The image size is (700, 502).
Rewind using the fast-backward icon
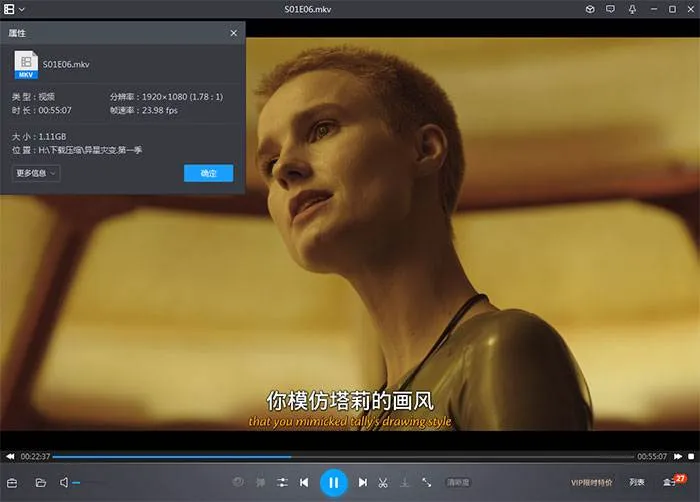(x=10, y=456)
